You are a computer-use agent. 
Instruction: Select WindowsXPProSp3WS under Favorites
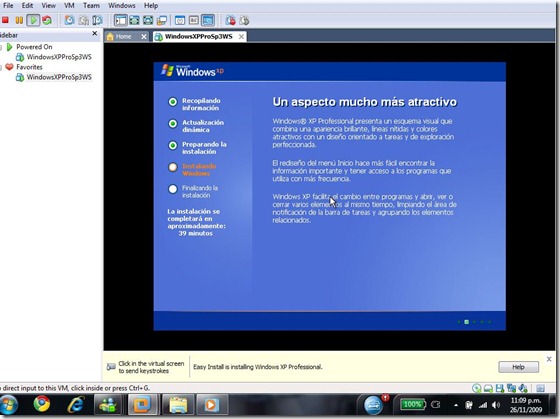[59, 77]
